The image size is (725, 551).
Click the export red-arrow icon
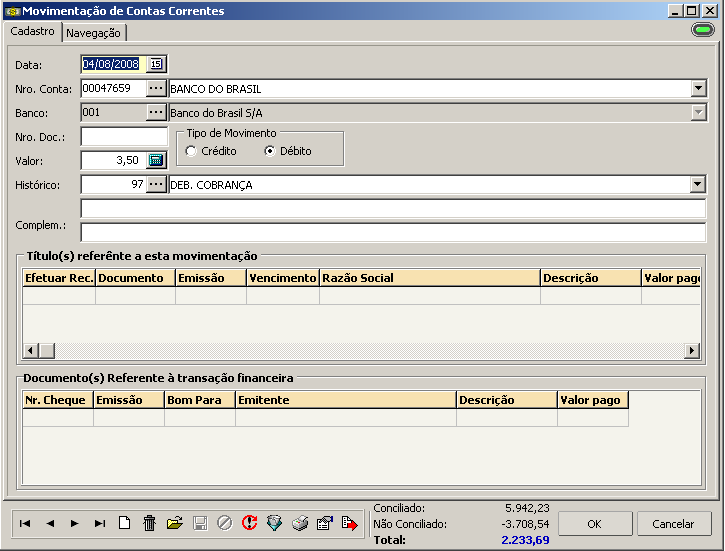[x=350, y=523]
